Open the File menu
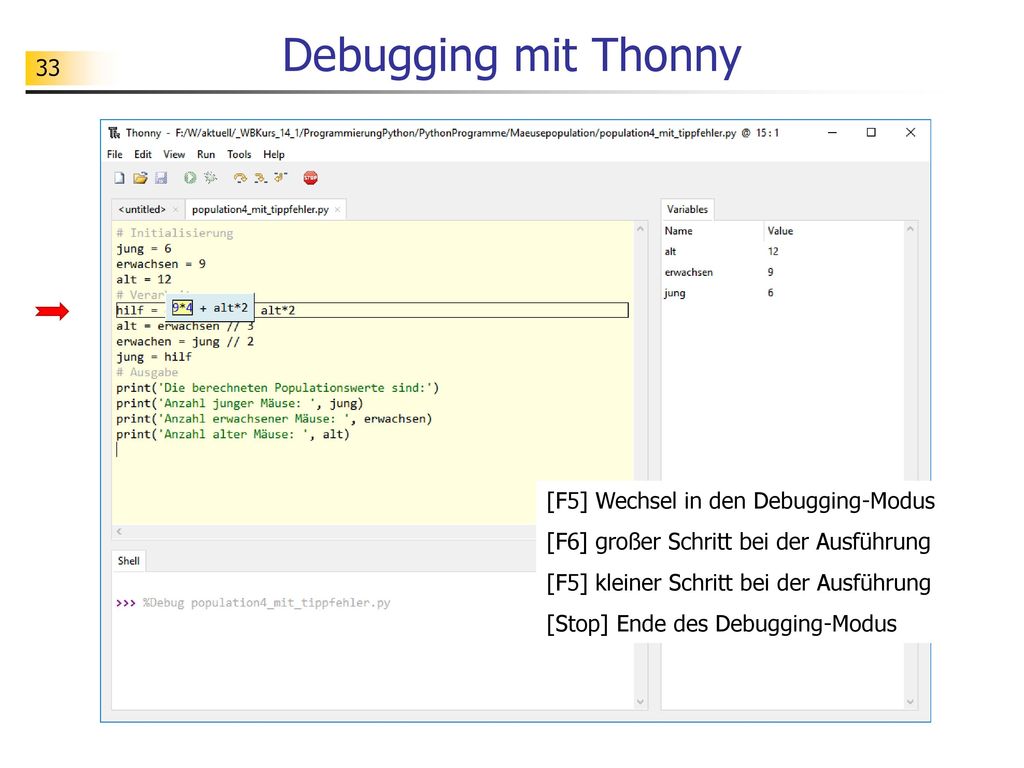 pyautogui.click(x=115, y=155)
